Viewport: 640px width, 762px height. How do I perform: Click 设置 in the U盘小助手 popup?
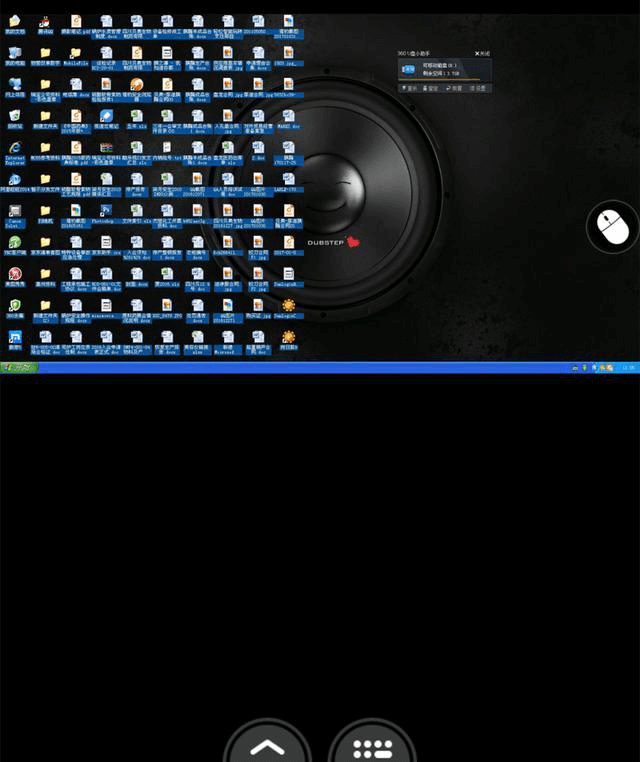479,88
